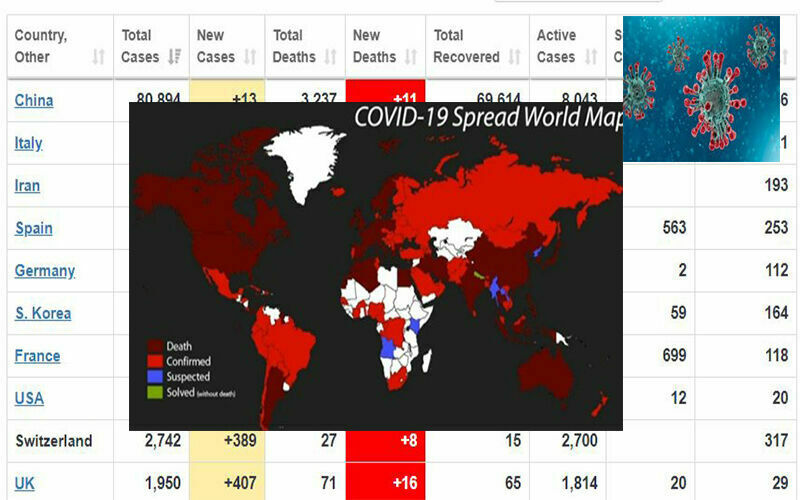Click sort icon in Country, Other column
The height and width of the screenshot is (500, 800).
pyautogui.click(x=98, y=58)
